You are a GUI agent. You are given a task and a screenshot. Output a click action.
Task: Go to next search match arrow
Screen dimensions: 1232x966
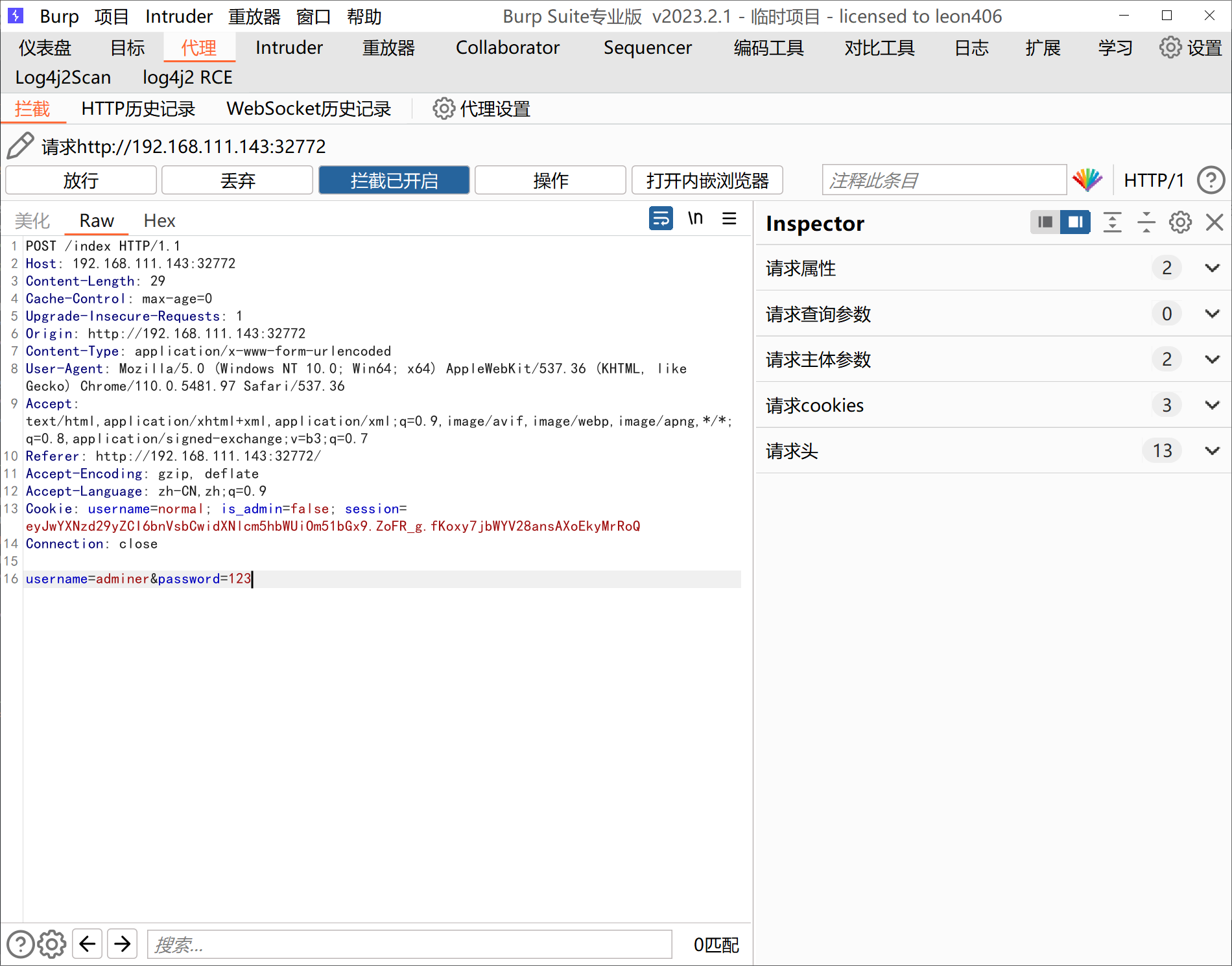pyautogui.click(x=123, y=944)
